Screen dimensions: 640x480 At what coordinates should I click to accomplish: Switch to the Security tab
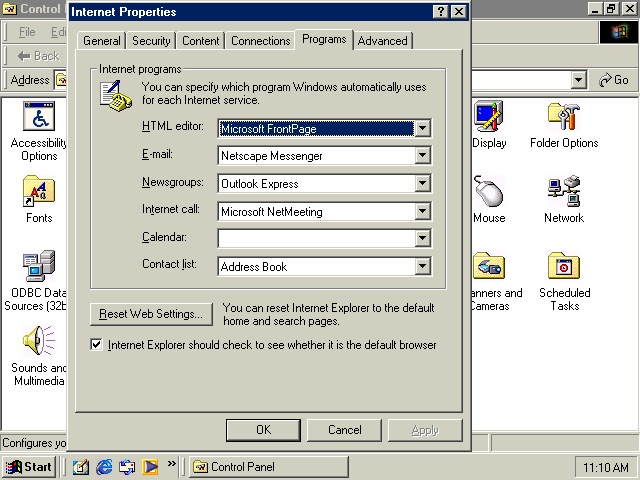(151, 41)
